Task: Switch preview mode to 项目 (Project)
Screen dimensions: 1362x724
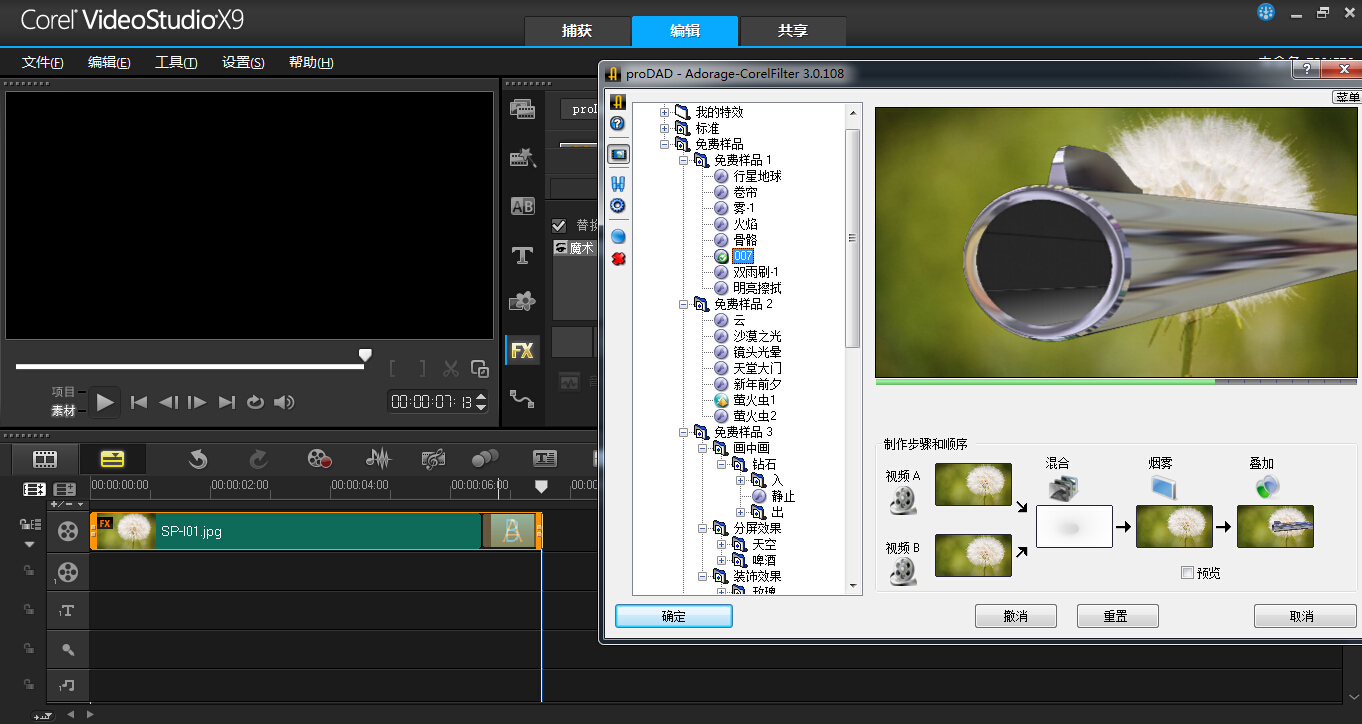Action: (64, 392)
